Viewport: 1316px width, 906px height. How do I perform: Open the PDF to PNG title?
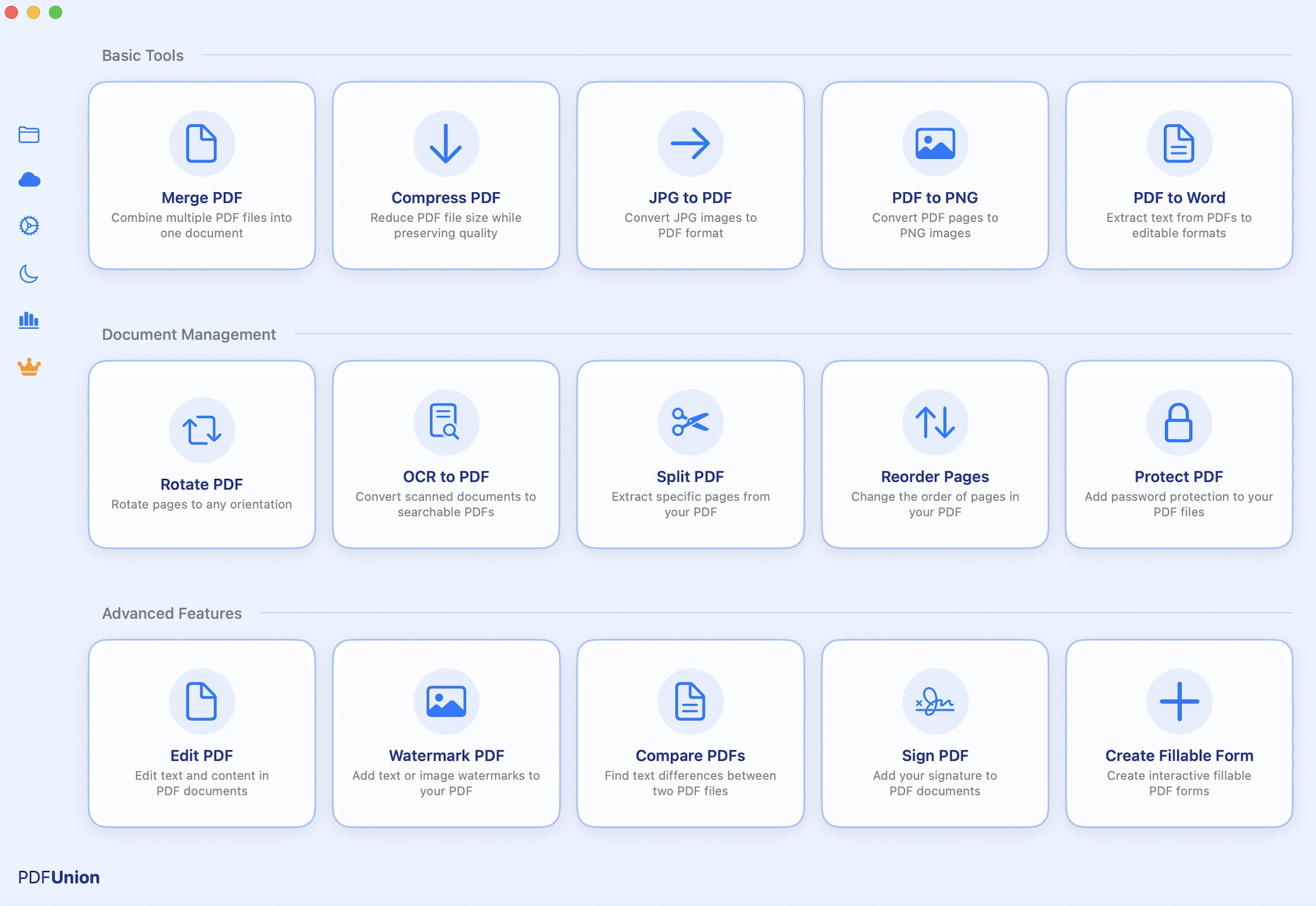(935, 198)
